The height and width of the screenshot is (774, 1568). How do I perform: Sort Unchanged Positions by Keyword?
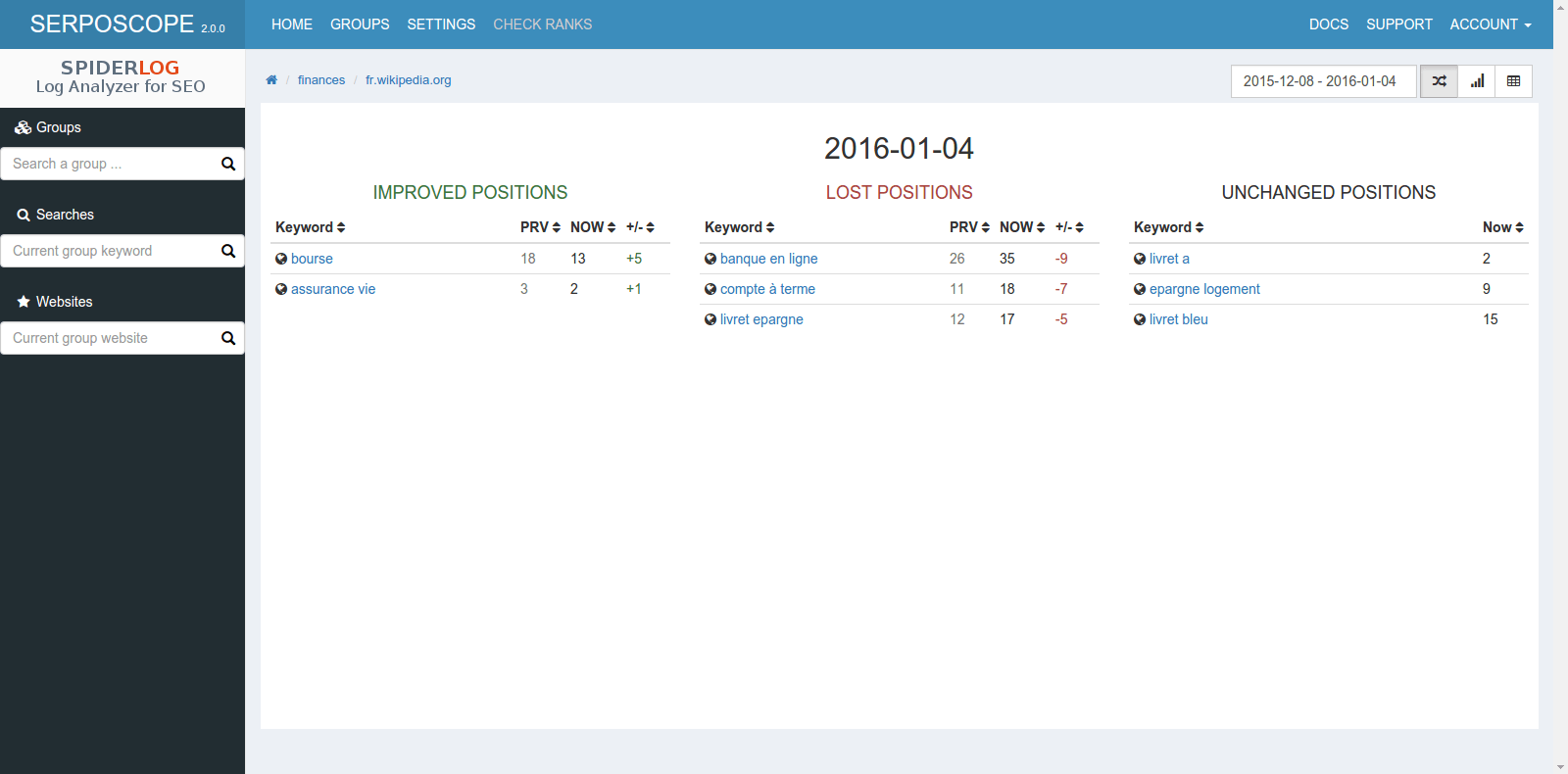(1169, 227)
